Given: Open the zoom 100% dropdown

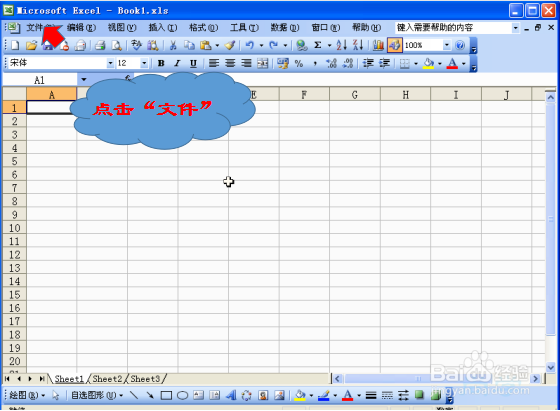Looking at the screenshot, I should pos(447,45).
